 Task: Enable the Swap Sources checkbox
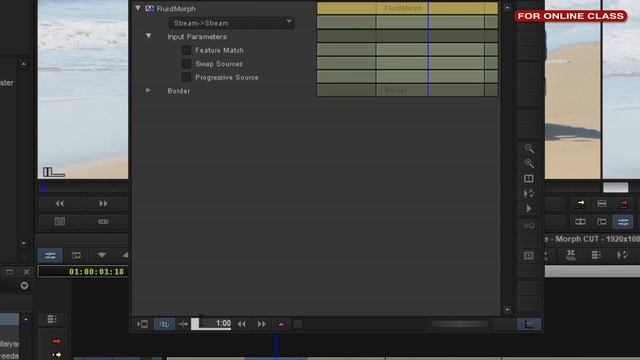coord(186,64)
